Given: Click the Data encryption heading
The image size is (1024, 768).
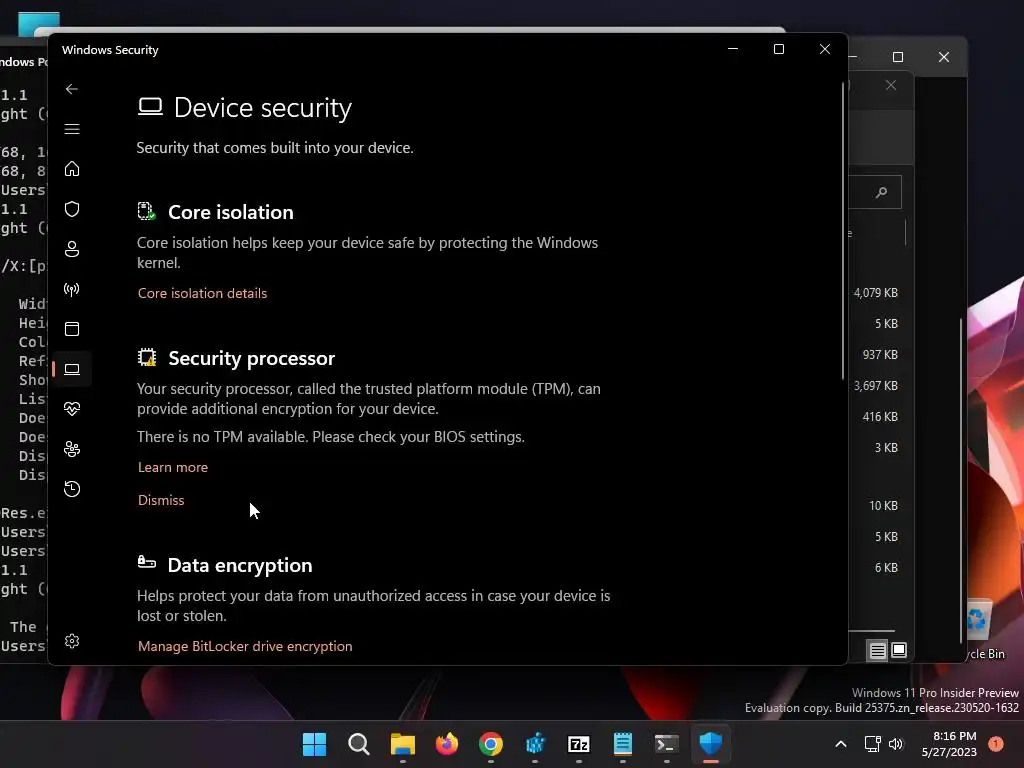Looking at the screenshot, I should point(240,565).
